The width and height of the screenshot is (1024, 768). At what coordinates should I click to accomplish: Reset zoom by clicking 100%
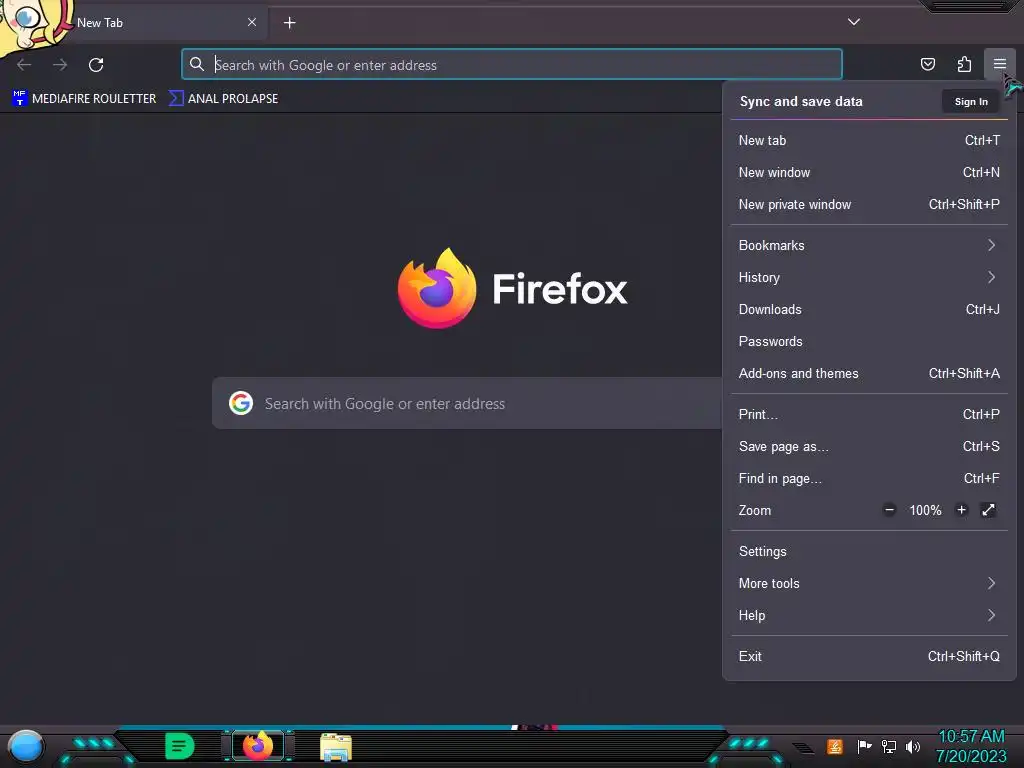click(x=925, y=510)
